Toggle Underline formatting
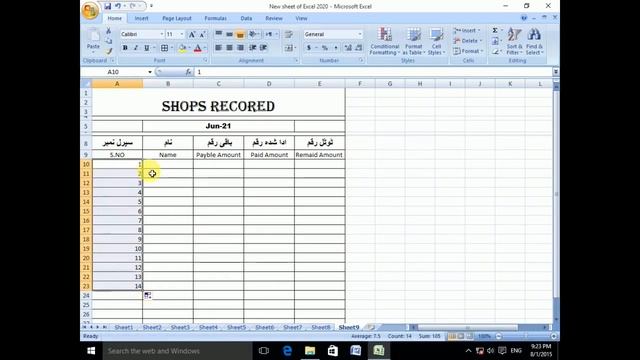 (147, 48)
